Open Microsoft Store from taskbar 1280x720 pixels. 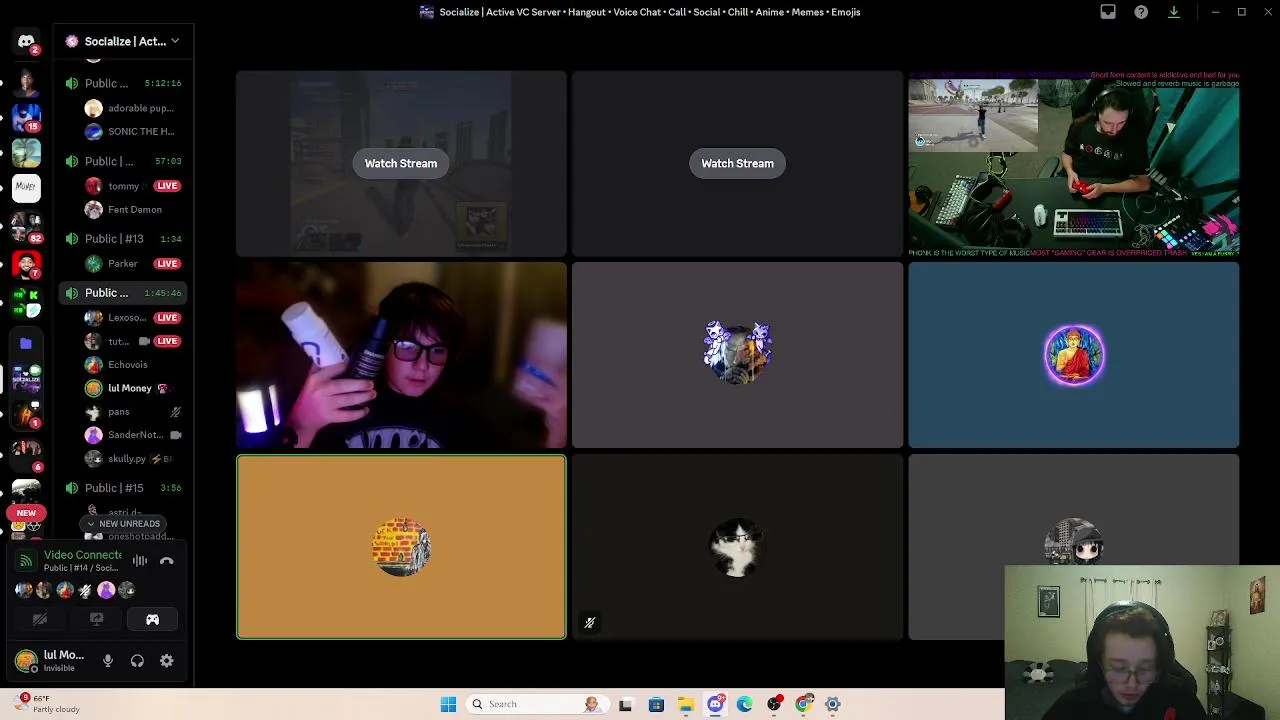coord(656,704)
